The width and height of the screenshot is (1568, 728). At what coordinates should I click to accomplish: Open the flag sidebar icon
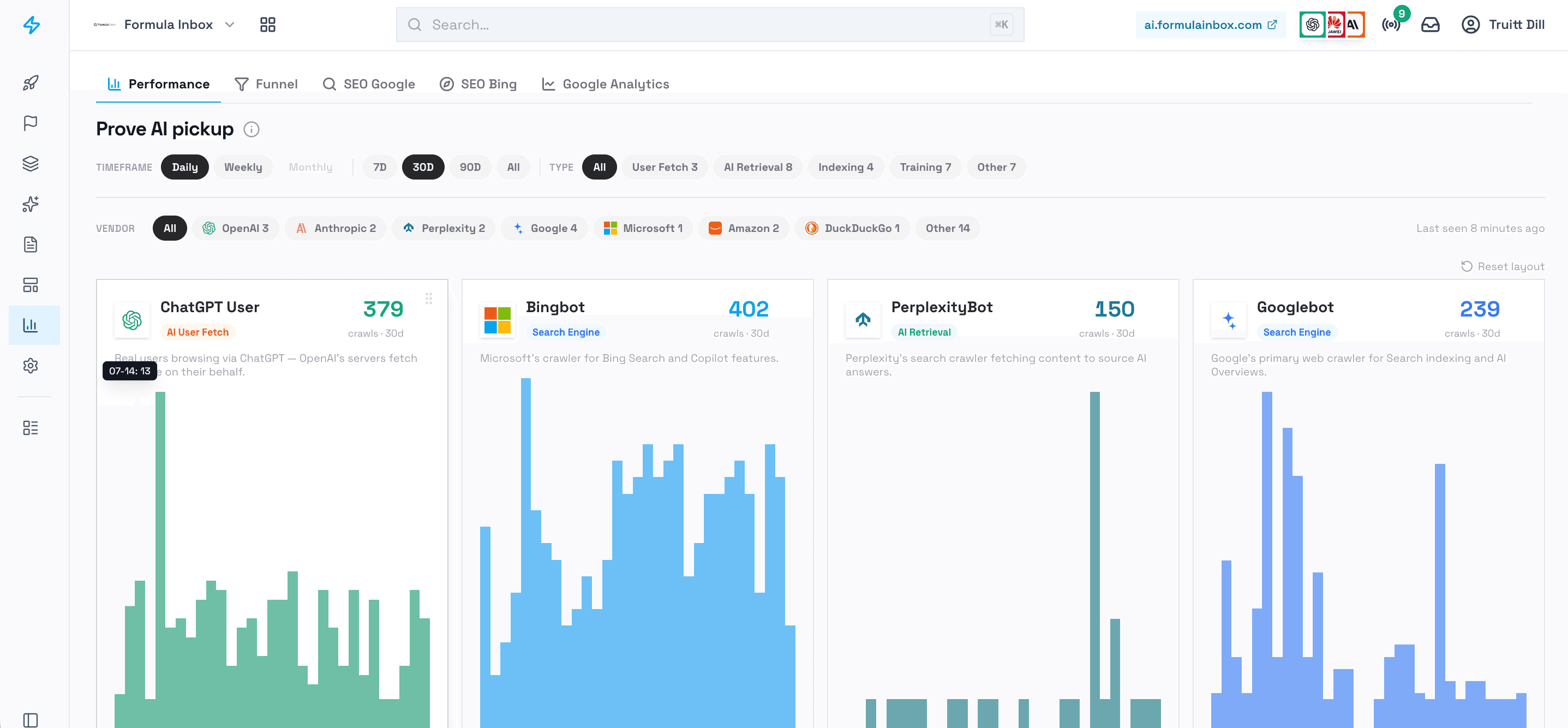31,123
